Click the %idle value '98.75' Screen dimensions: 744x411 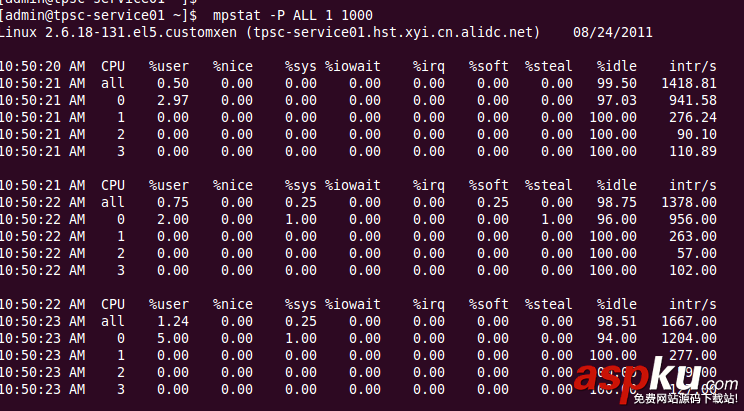point(617,203)
